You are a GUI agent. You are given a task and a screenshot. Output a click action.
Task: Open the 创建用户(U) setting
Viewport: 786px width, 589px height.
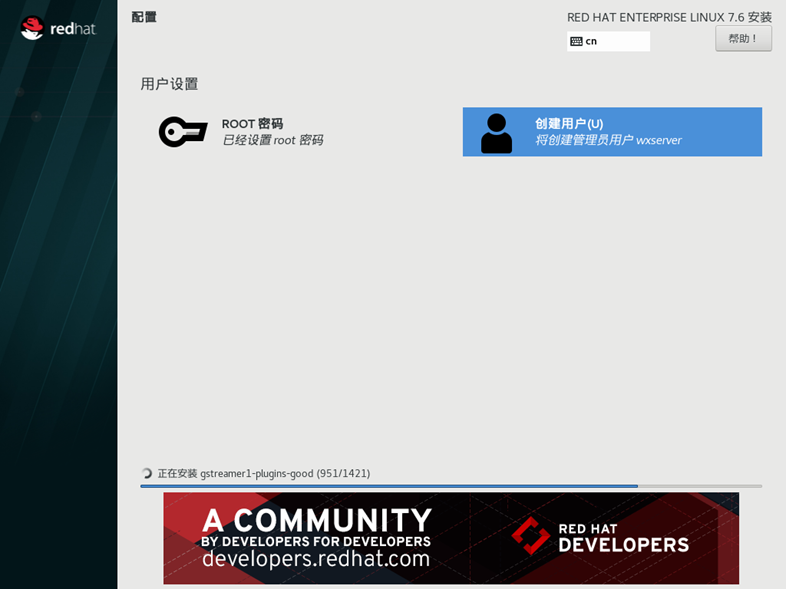(x=612, y=132)
